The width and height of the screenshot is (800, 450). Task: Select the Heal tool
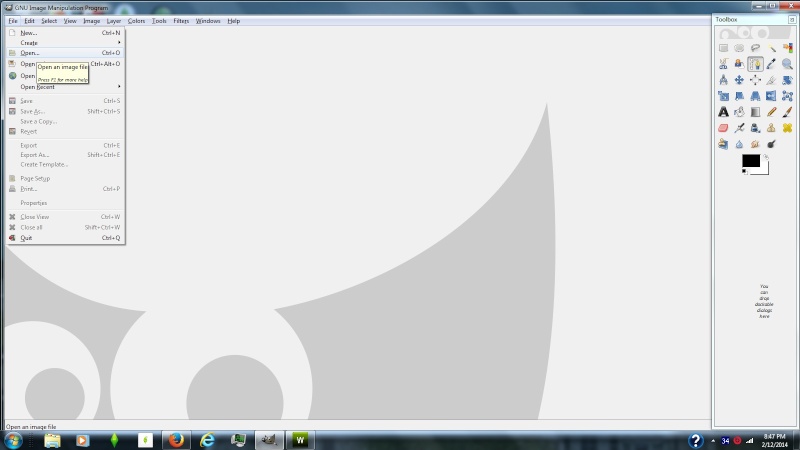pyautogui.click(x=787, y=128)
